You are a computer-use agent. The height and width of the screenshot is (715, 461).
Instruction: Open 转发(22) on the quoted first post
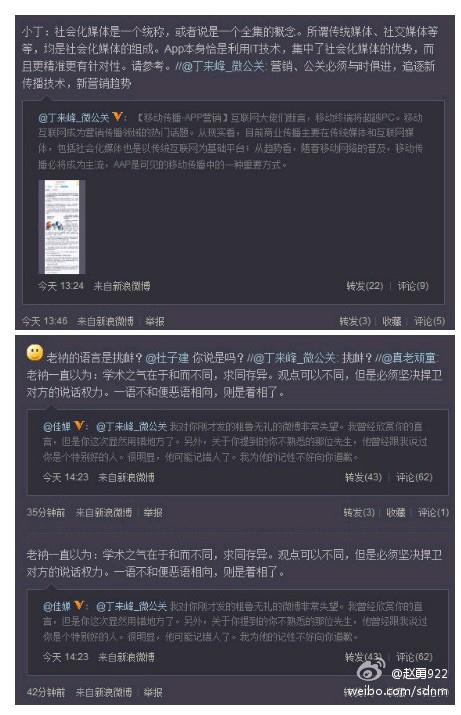click(x=364, y=286)
